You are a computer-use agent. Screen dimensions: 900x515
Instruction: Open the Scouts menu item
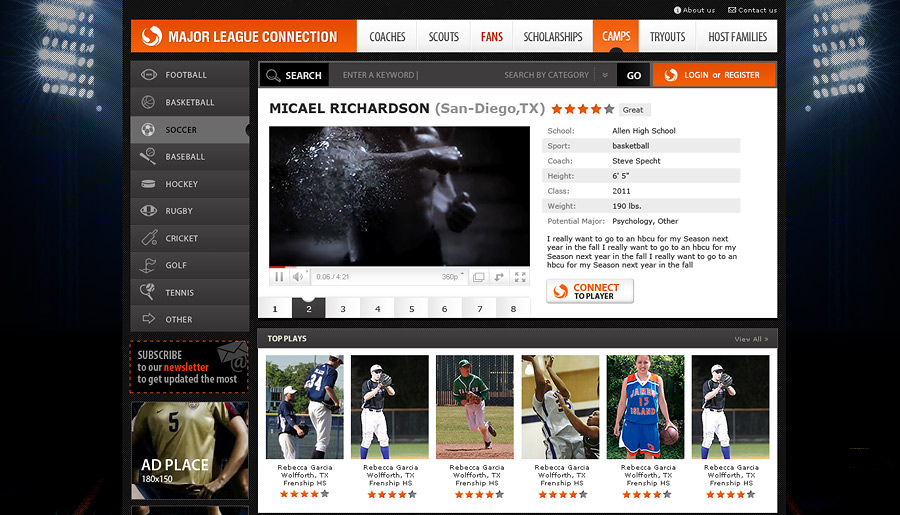pos(444,37)
